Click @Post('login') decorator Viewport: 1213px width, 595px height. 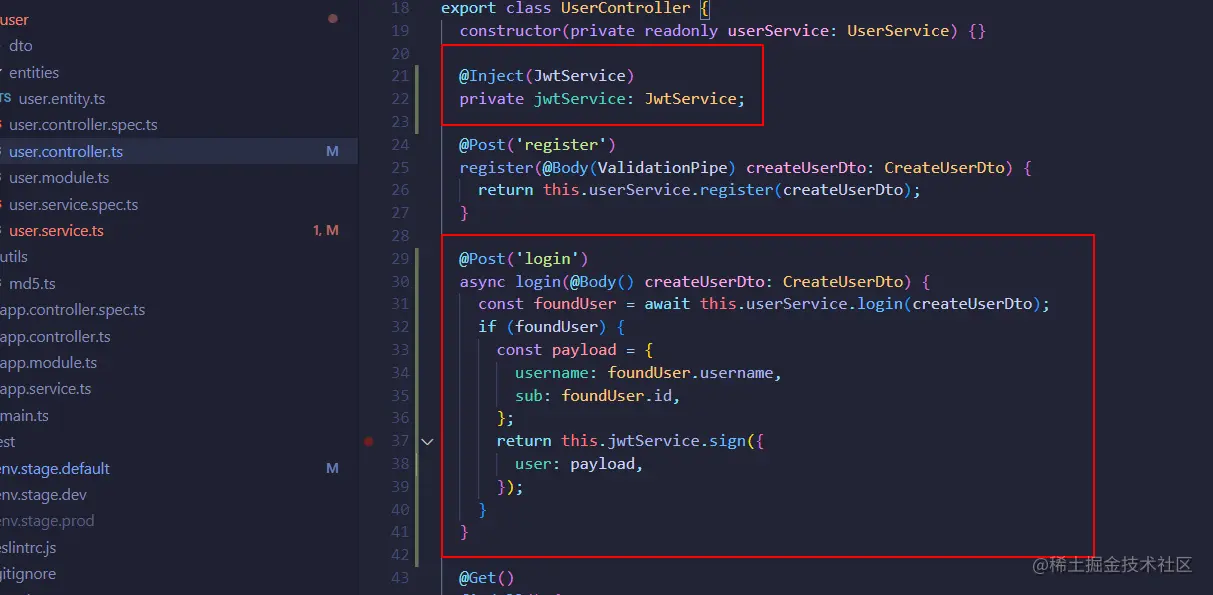[524, 259]
